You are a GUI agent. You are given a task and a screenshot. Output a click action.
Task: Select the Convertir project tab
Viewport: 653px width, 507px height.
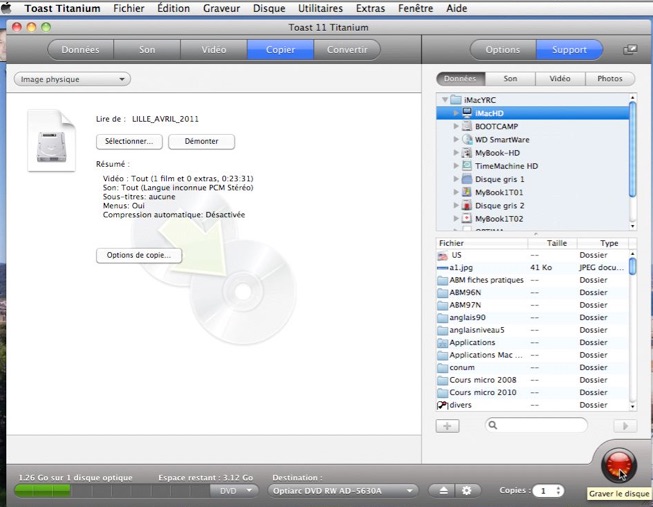347,50
